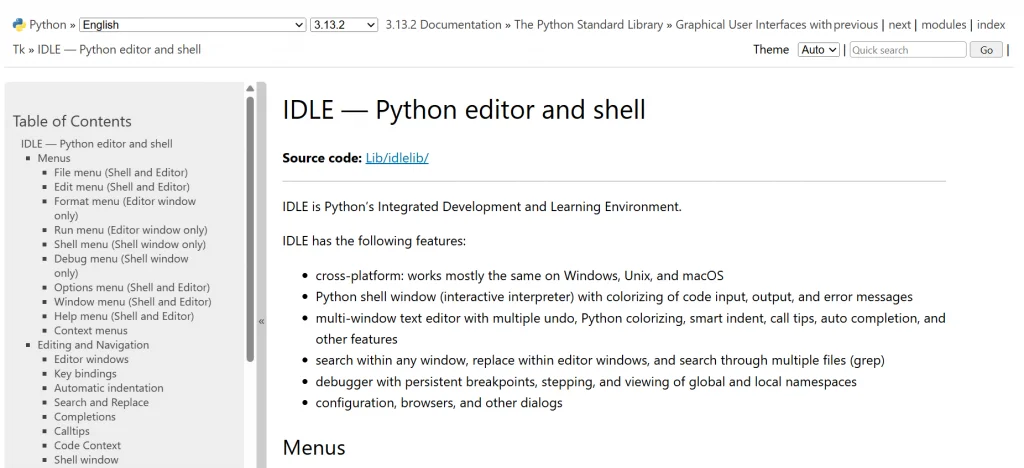Select 'IDLE — Python editor and shell' in contents
This screenshot has height=468, width=1024.
pyautogui.click(x=97, y=144)
